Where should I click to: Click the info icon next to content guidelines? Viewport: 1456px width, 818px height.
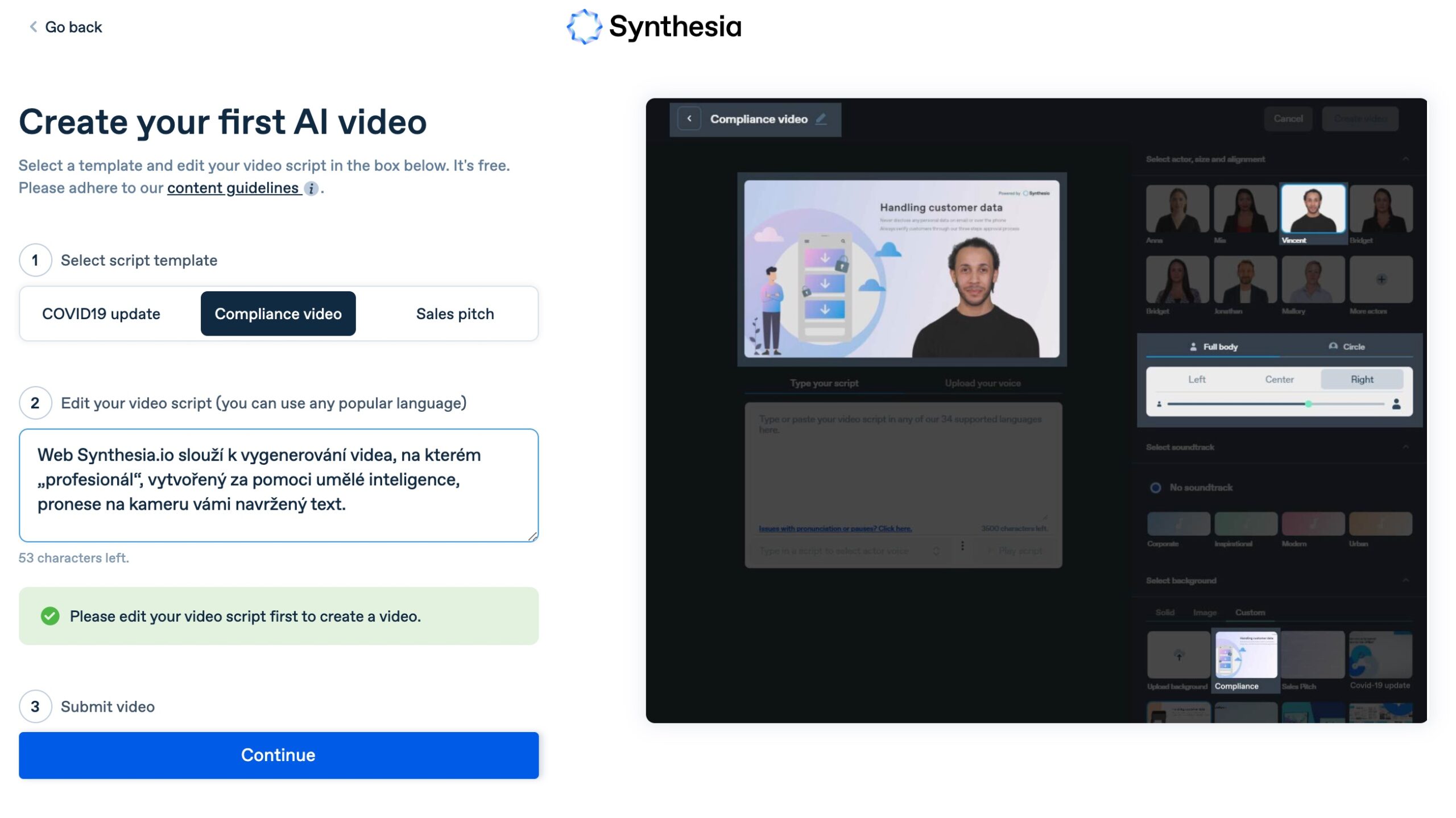click(x=311, y=188)
